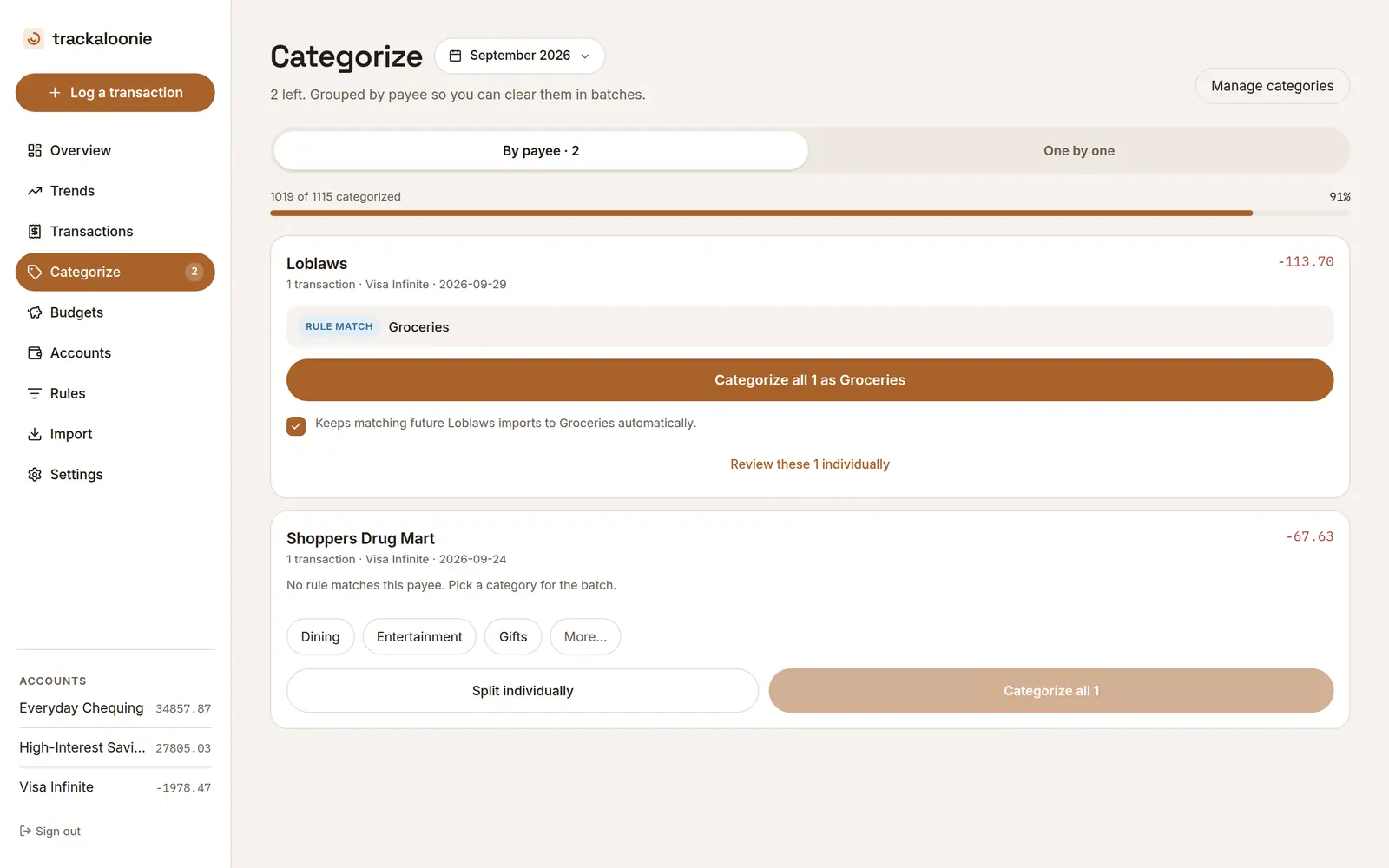This screenshot has width=1389, height=868.
Task: Uncheck the keep matching Loblaws imports checkbox
Action: (296, 426)
